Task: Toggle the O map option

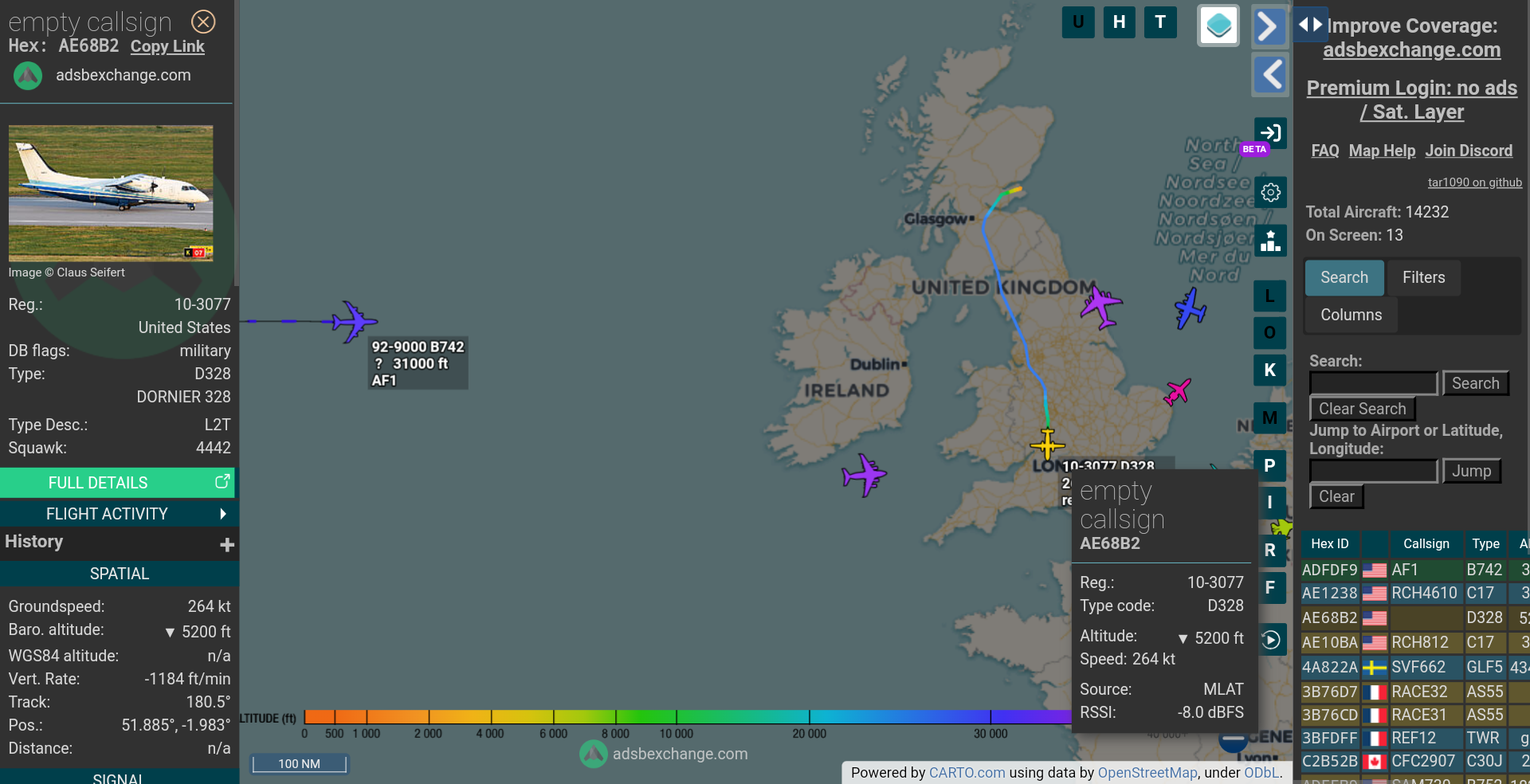Action: (x=1270, y=333)
